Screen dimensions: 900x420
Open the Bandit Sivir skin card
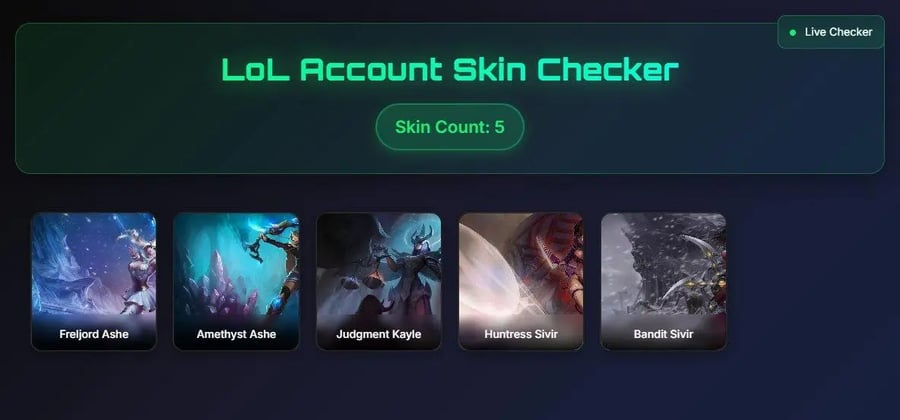pyautogui.click(x=663, y=281)
